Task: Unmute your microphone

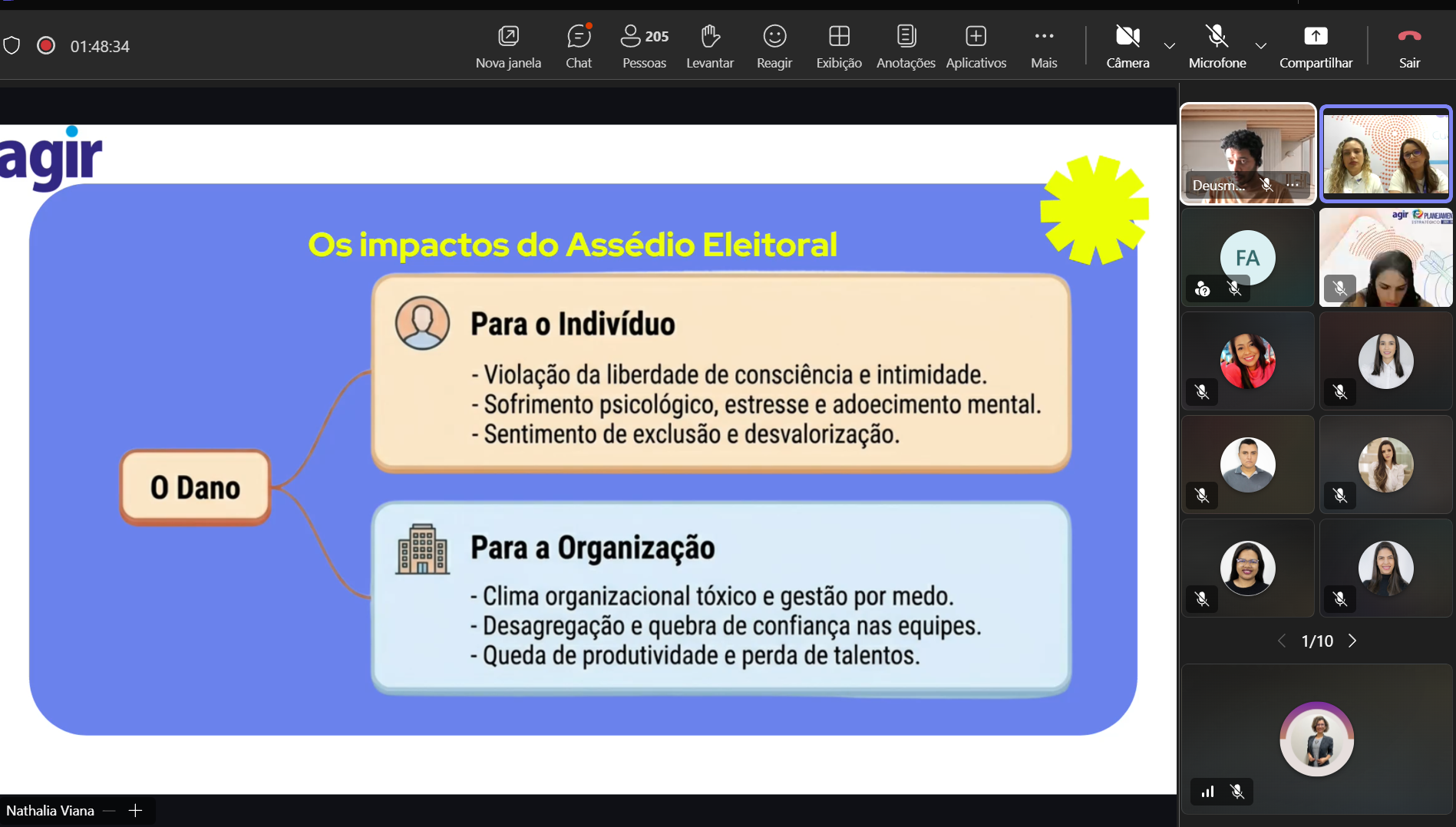Action: [x=1217, y=46]
